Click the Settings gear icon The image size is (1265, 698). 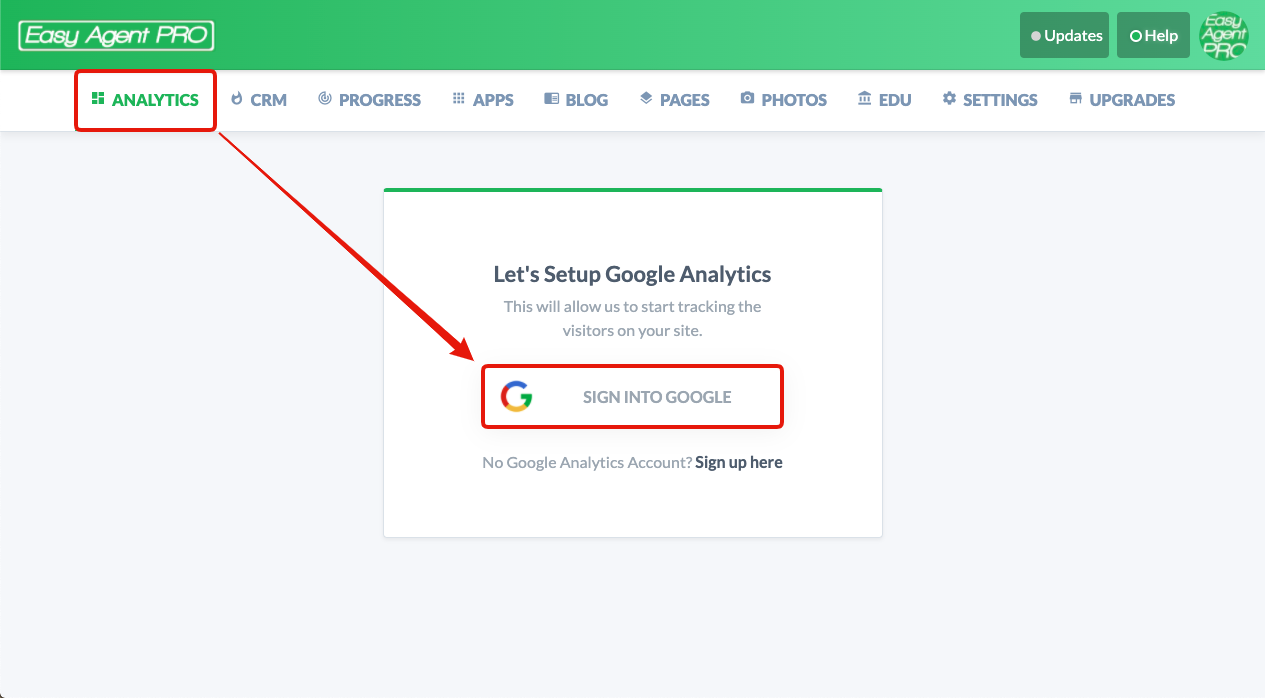[949, 99]
